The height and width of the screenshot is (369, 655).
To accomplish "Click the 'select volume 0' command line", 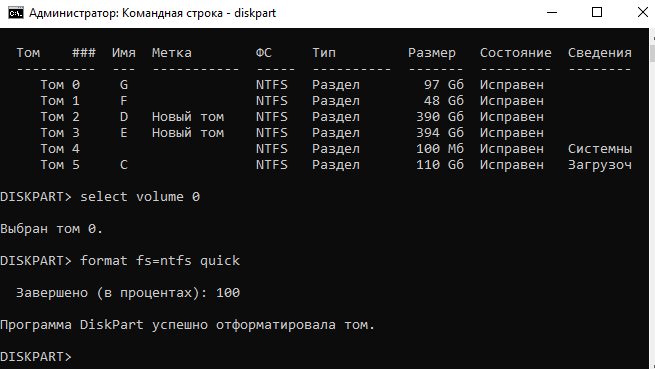I will [x=140, y=197].
